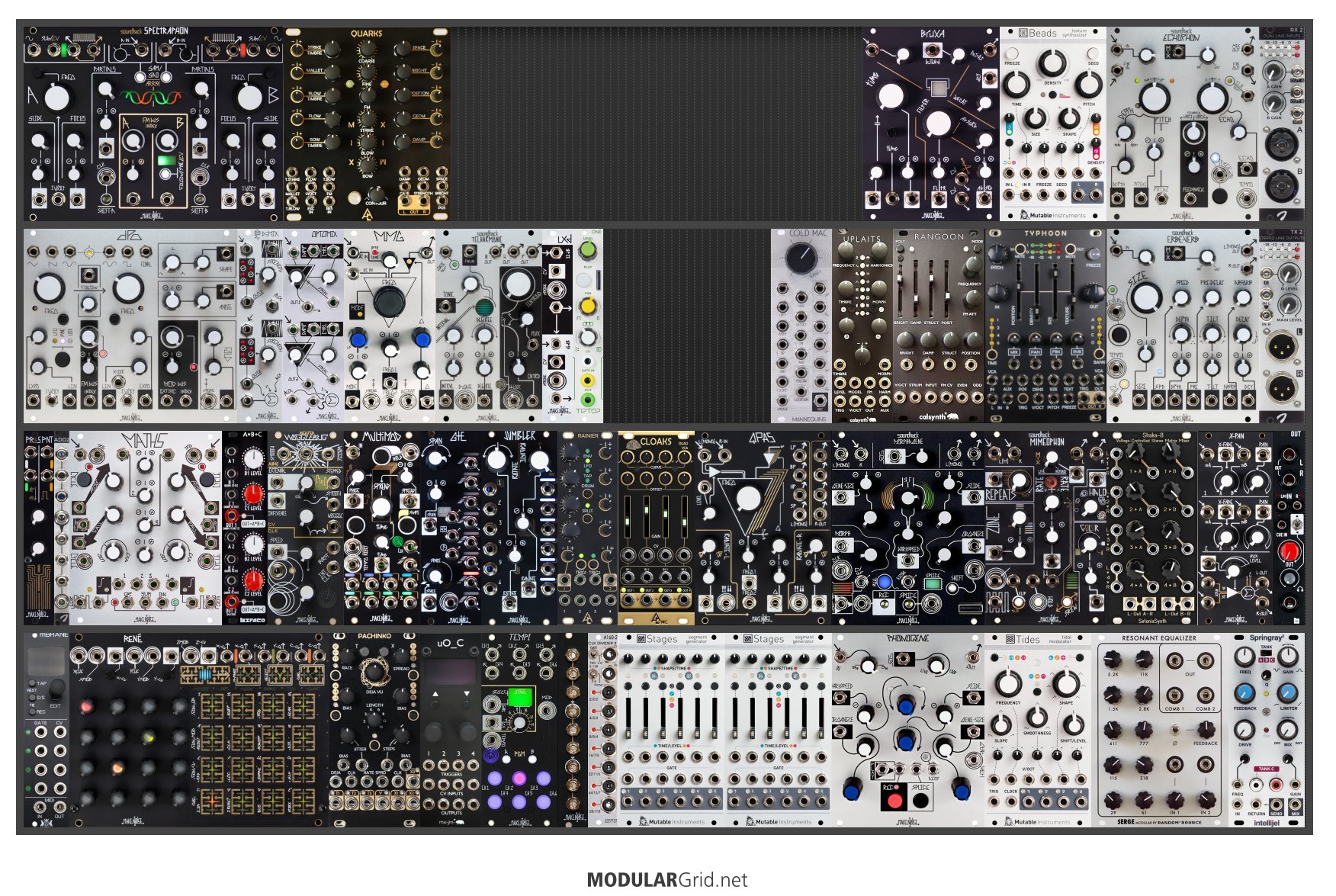The height and width of the screenshot is (896, 1336).
Task: Click the green Tempi display button
Action: pyautogui.click(x=519, y=698)
